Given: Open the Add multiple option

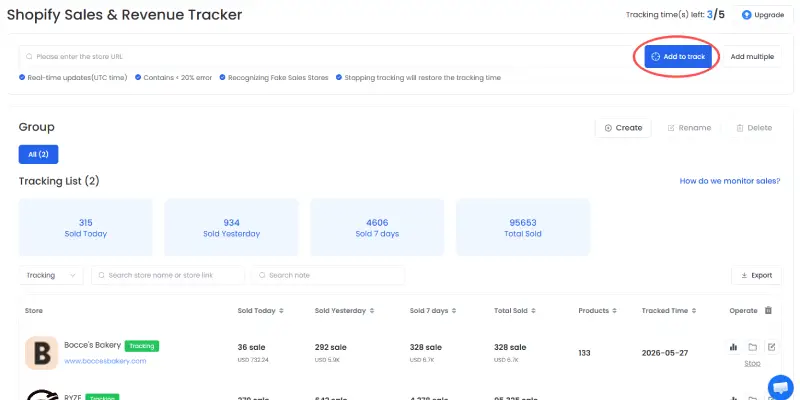Looking at the screenshot, I should pyautogui.click(x=752, y=57).
